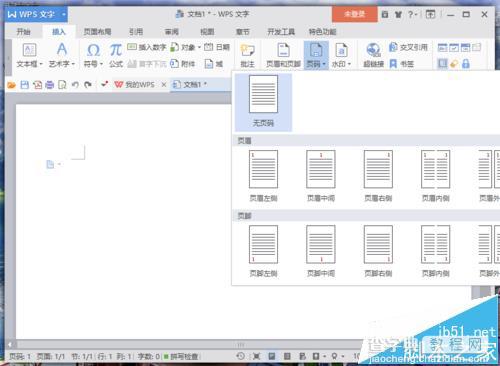Click the 域 field button
The width and height of the screenshot is (500, 366).
[x=213, y=64]
